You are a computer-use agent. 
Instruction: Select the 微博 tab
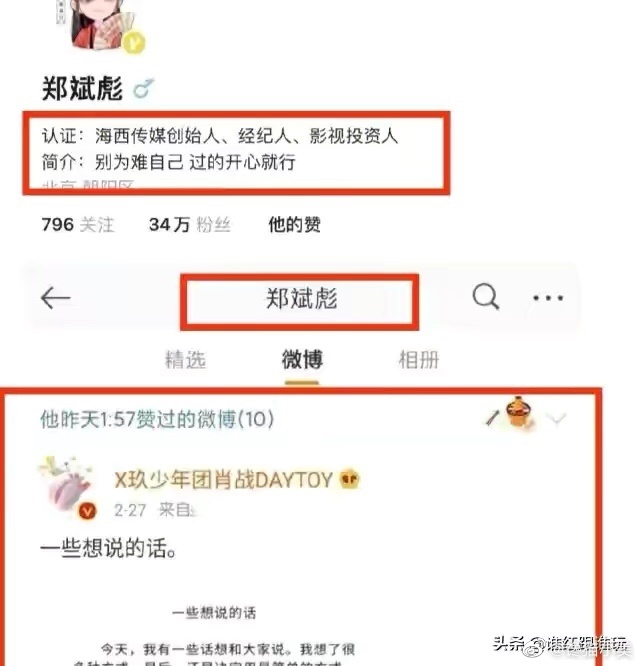[302, 360]
